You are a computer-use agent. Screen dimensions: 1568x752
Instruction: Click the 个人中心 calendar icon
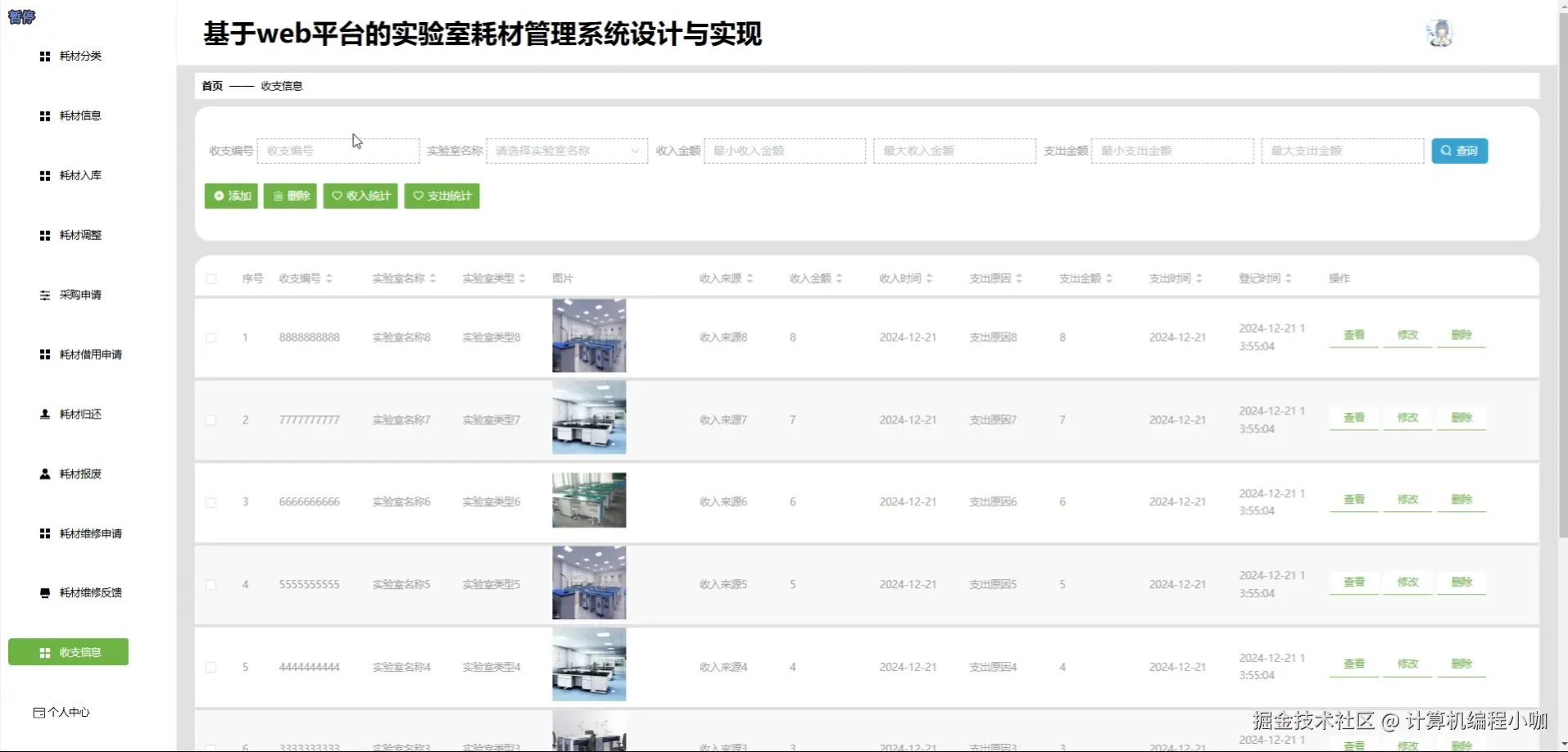[39, 713]
